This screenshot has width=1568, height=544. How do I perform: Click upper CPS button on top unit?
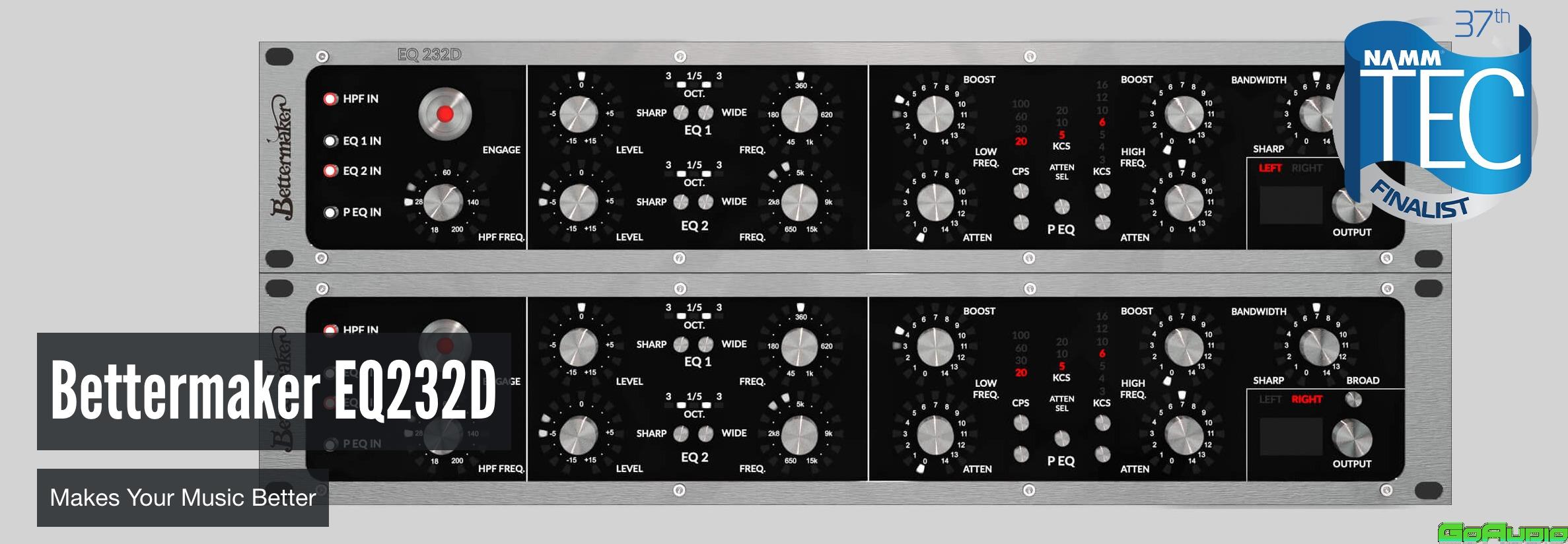click(x=1021, y=191)
